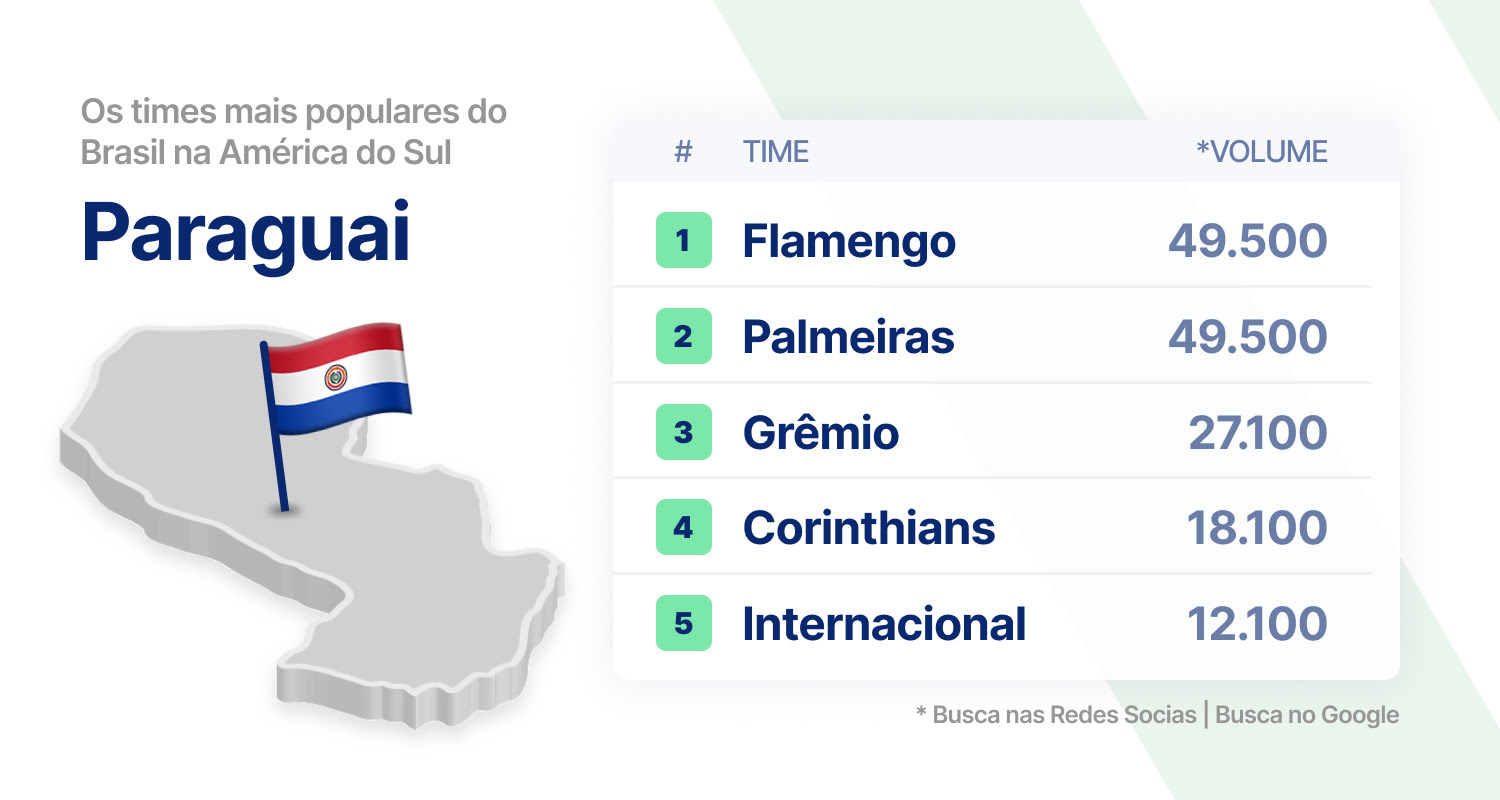This screenshot has height=800, width=1500.
Task: Select the green rank 4 badge
Action: (x=684, y=527)
